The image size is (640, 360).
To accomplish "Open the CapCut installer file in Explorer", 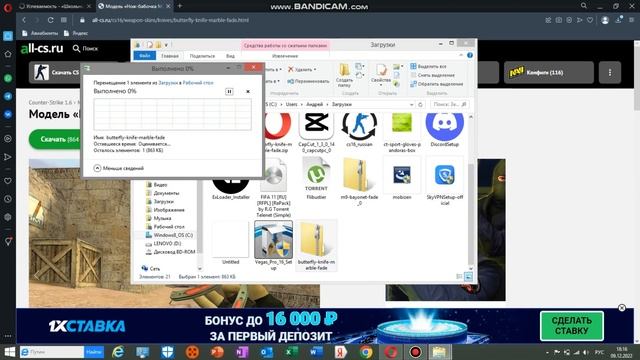I will click(316, 131).
